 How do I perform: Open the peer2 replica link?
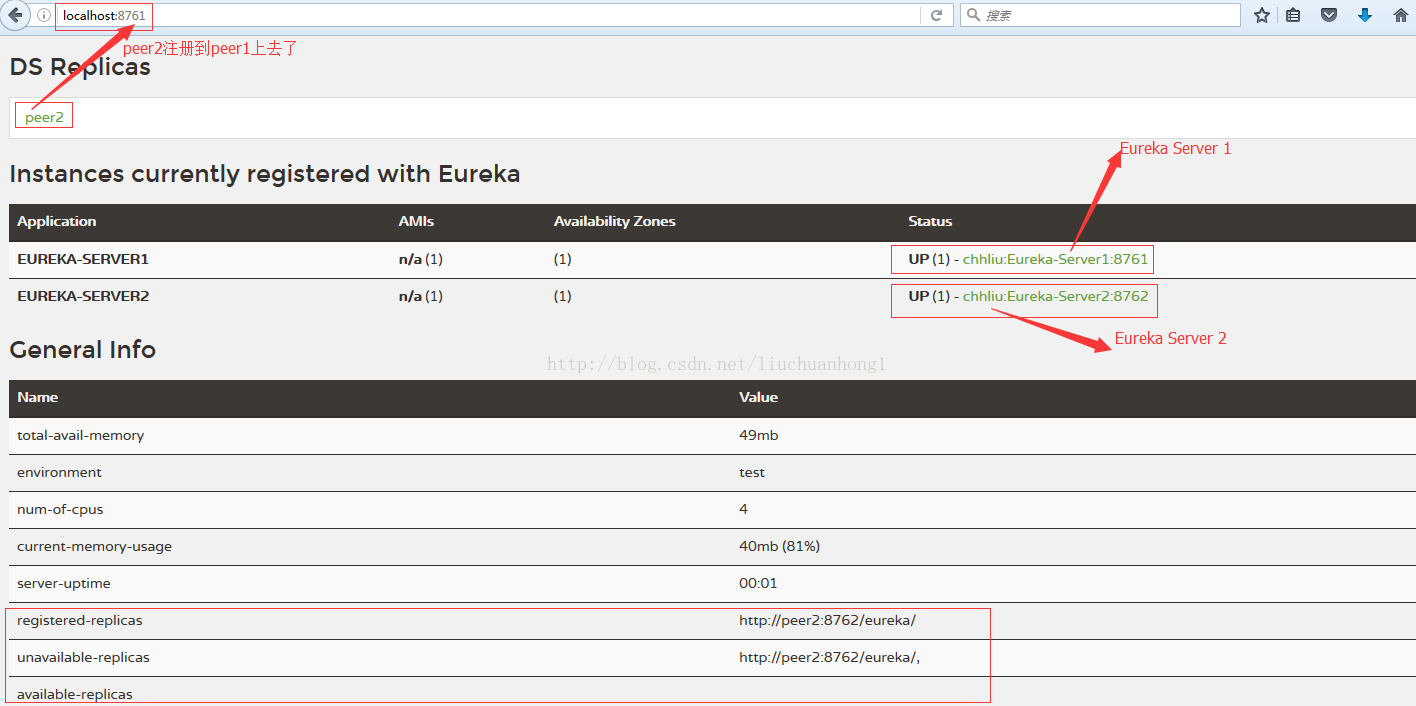point(44,117)
